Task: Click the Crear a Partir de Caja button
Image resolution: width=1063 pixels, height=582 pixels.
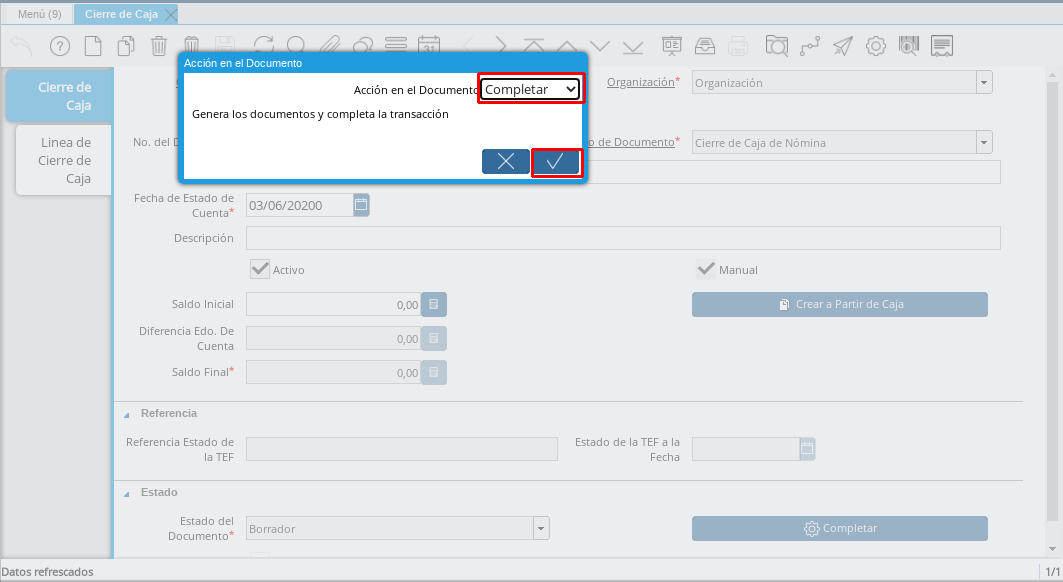Action: tap(839, 305)
